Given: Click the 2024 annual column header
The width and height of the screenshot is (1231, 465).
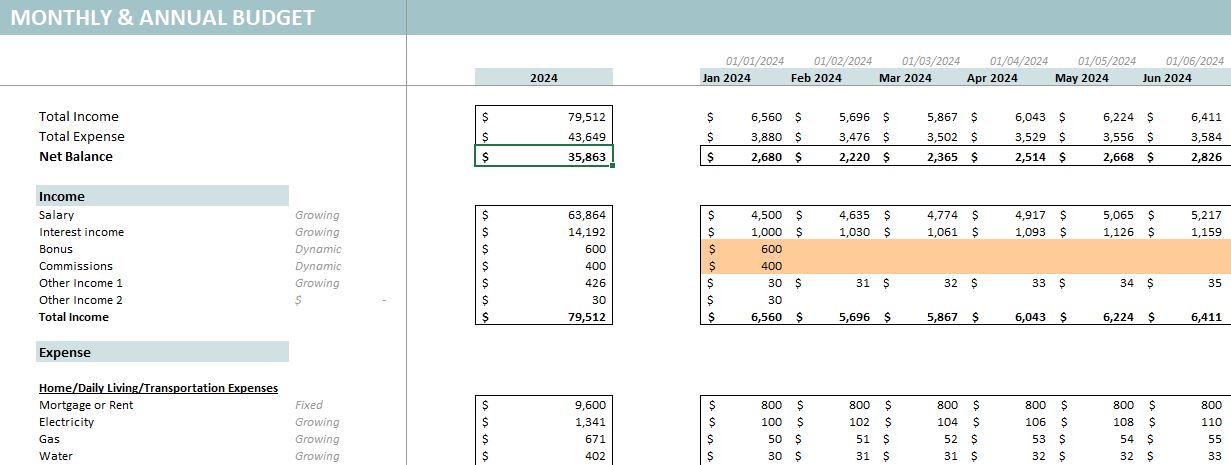Looking at the screenshot, I should [543, 77].
